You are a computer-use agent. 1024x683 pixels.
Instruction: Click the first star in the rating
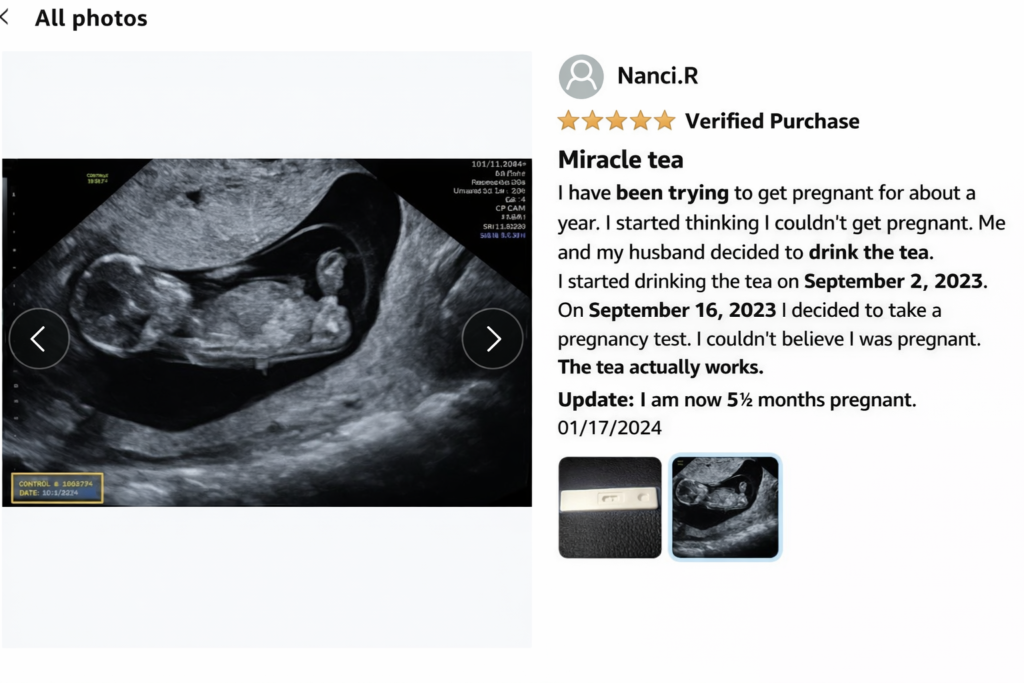point(569,121)
